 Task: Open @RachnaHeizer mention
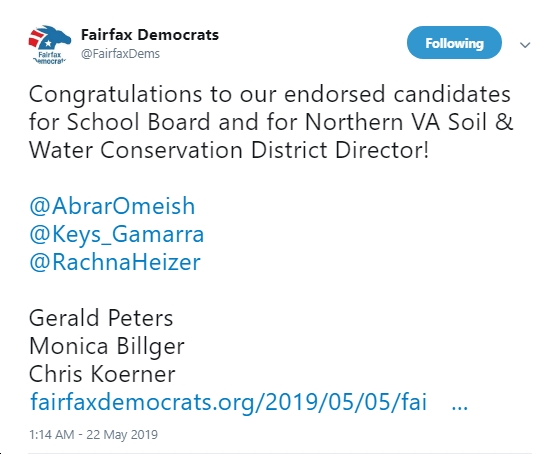pyautogui.click(x=115, y=262)
